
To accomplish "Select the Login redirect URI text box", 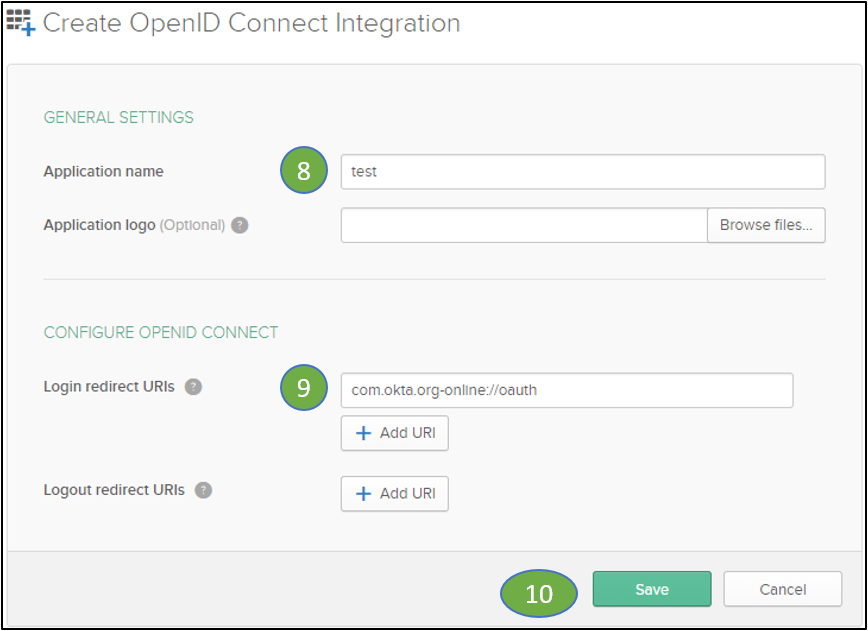I will (x=567, y=390).
